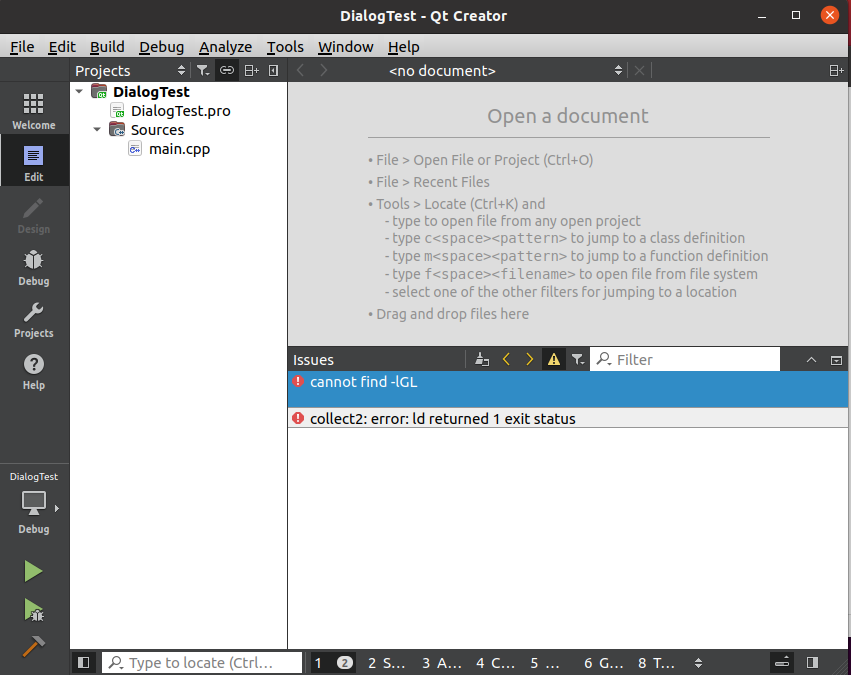Click the Clean issues icon in Issues panel
Screen dimensions: 851x675
(x=481, y=359)
